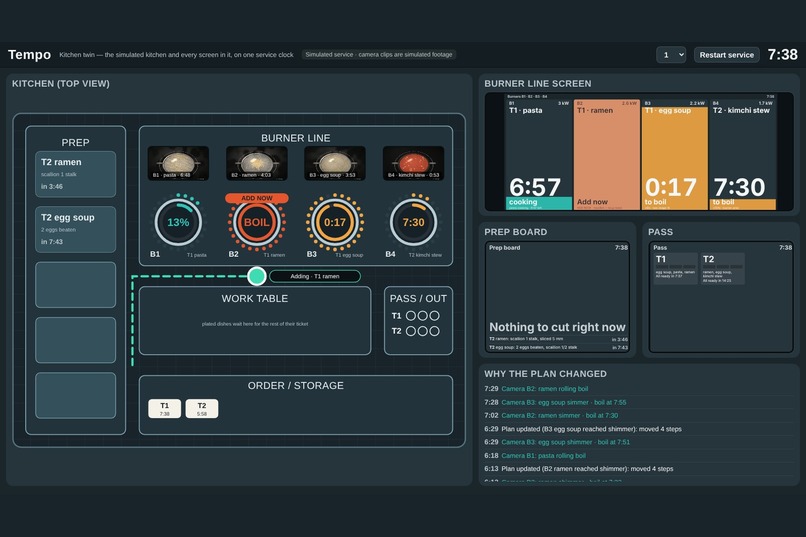Click the Nothing to cut right now message
Viewport: 806px width, 537px height.
click(x=557, y=327)
